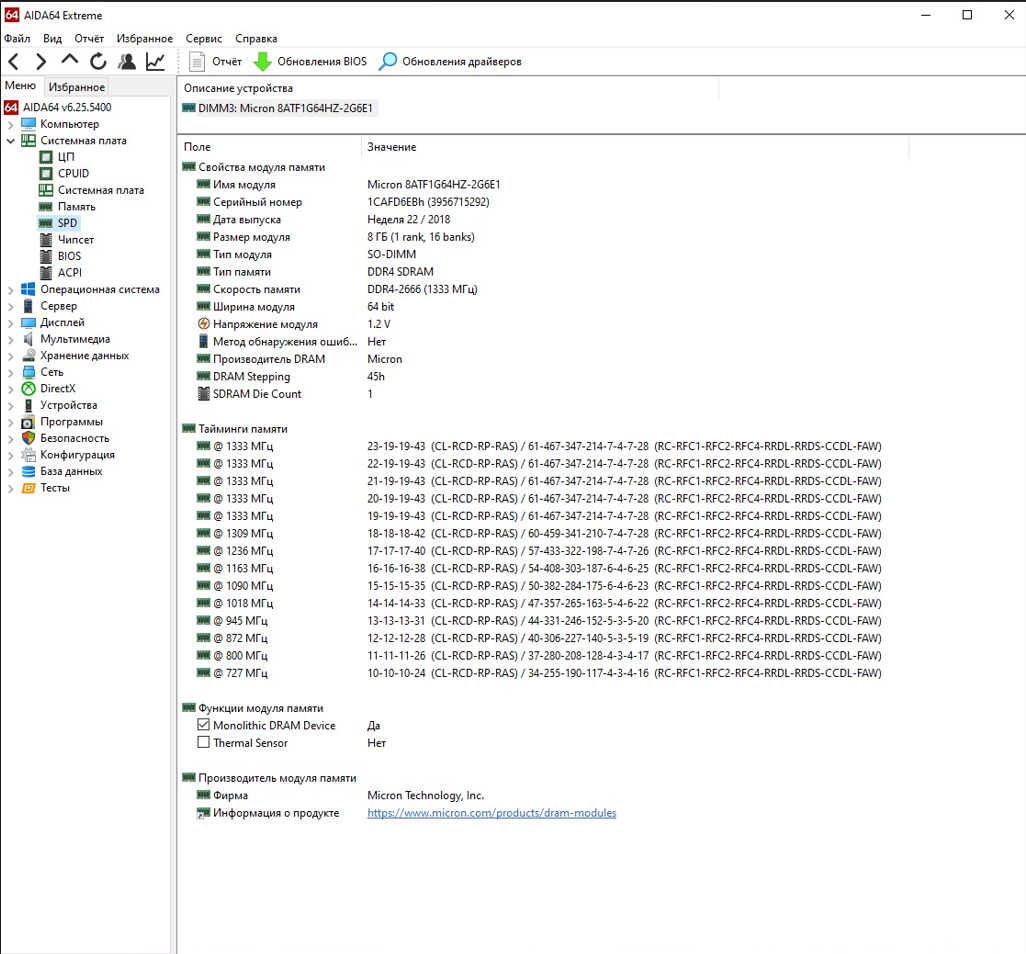
Task: Select AIDA64 v6.25.5400 root tree node
Action: pos(58,107)
